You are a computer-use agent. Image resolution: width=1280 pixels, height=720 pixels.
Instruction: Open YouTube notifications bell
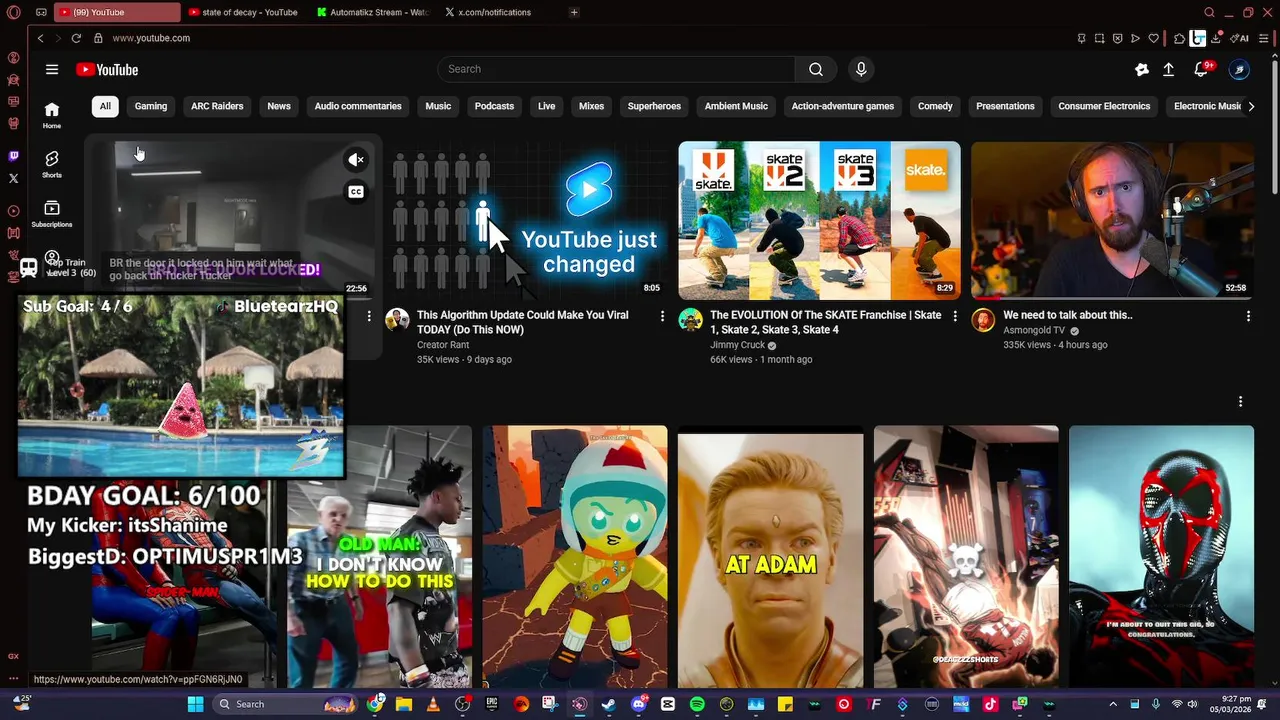[1202, 69]
